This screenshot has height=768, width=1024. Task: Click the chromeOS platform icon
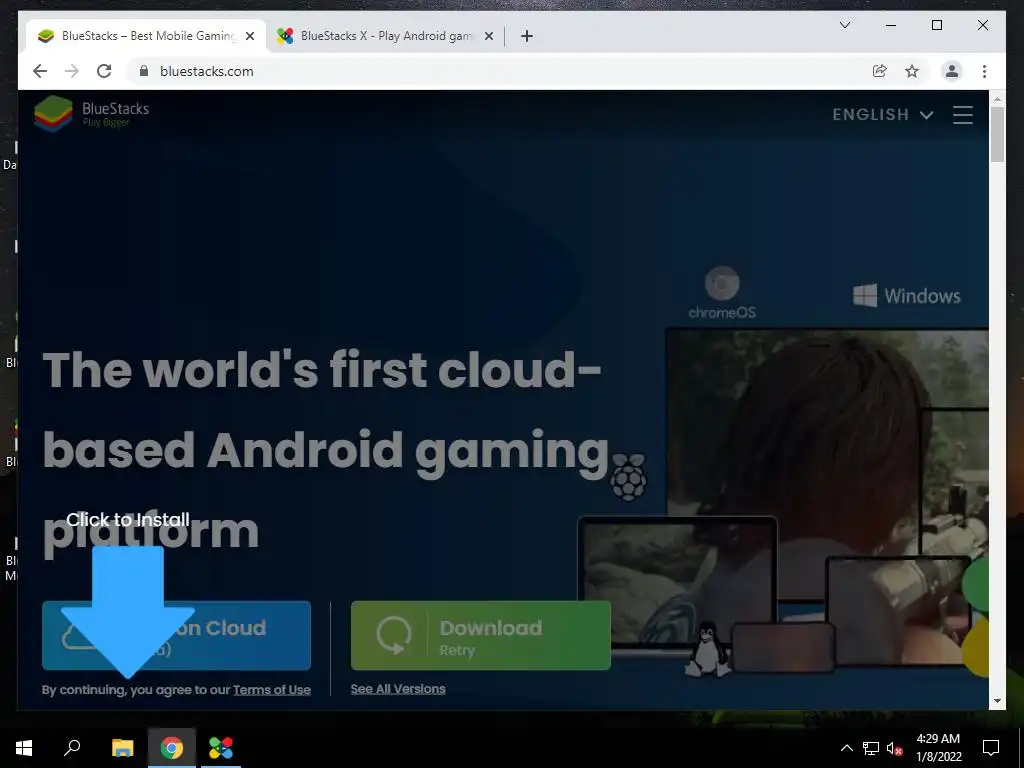722,292
